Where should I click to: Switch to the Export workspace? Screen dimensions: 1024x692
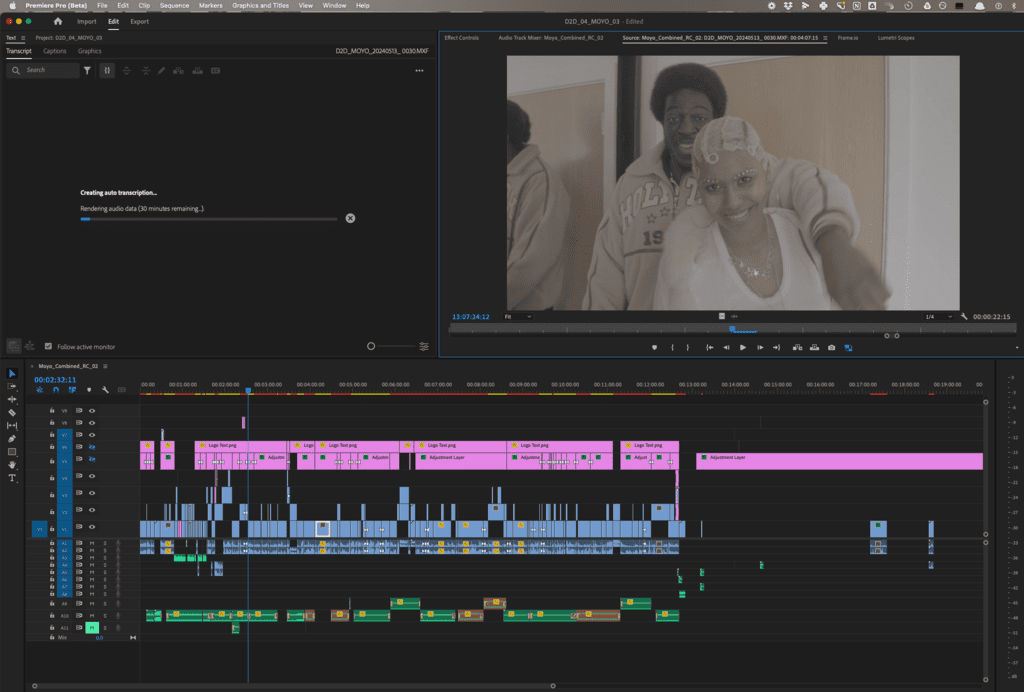tap(139, 21)
